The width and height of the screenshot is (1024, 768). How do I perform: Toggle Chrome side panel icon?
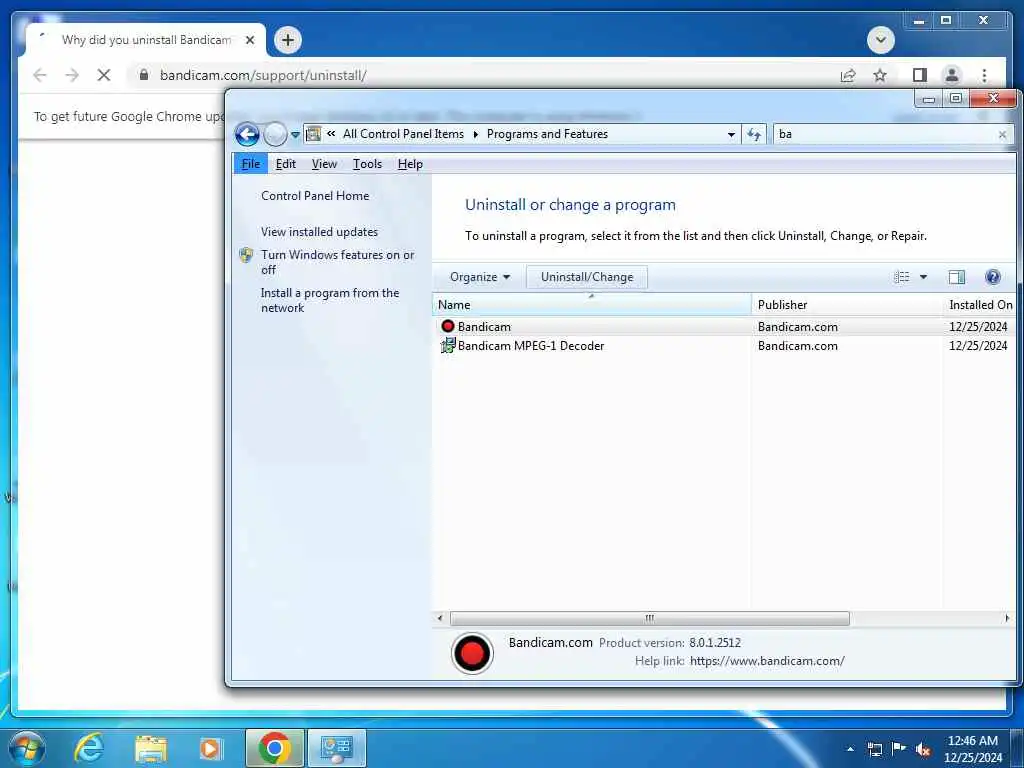(x=920, y=75)
